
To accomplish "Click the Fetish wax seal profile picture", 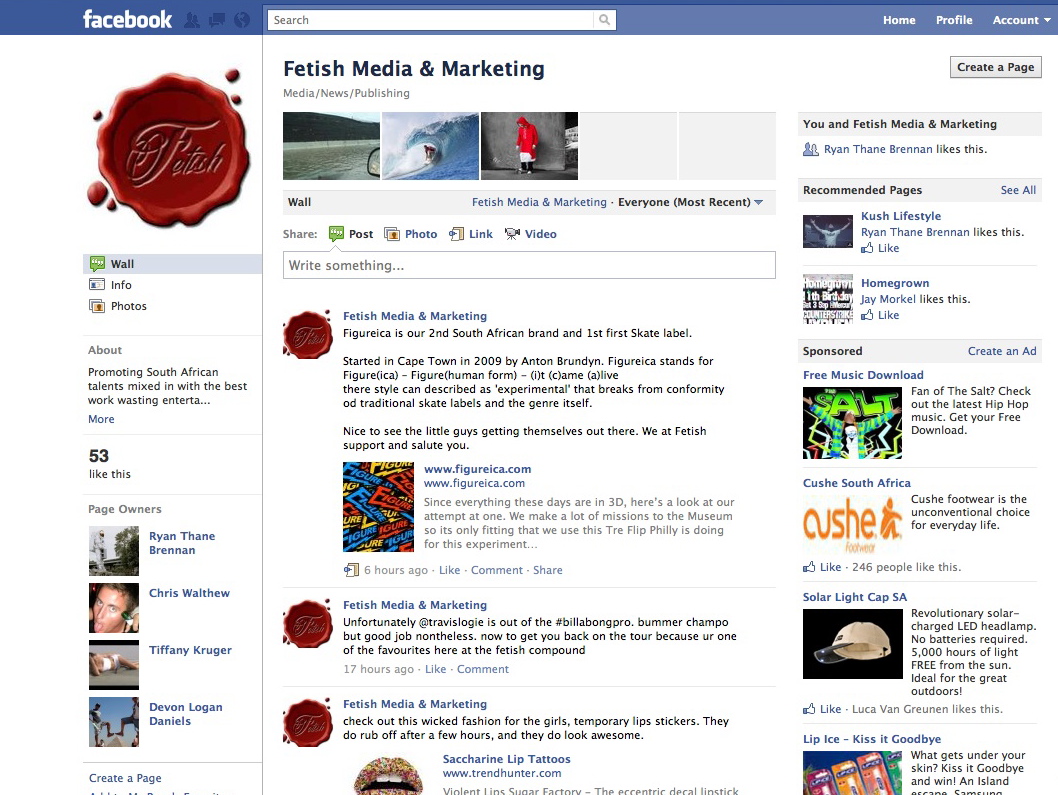I will pos(168,148).
